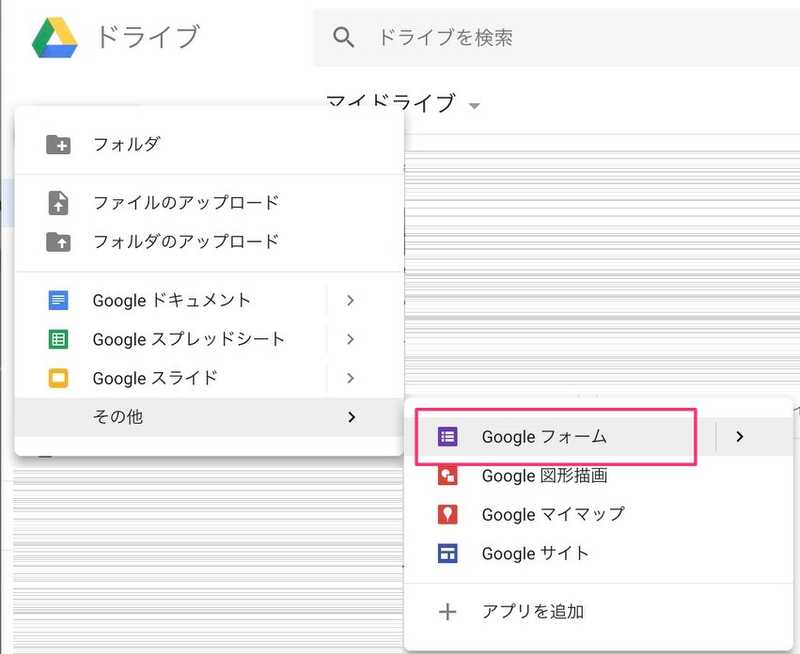The width and height of the screenshot is (800, 654).
Task: Open the マイドライブ dropdown arrow
Action: click(x=474, y=106)
